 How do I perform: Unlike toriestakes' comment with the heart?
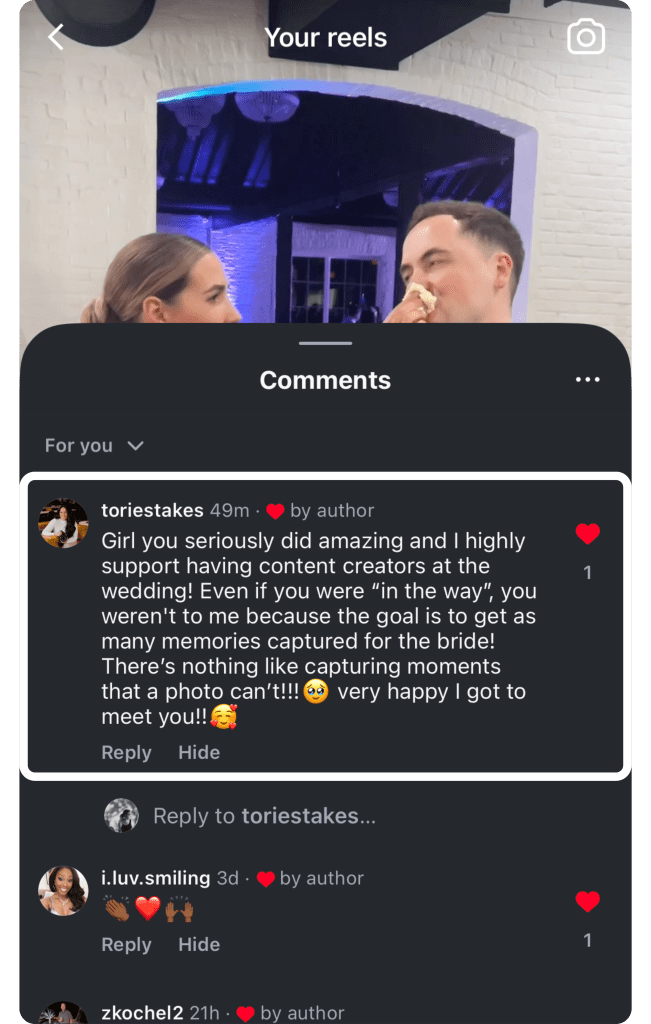[x=588, y=534]
